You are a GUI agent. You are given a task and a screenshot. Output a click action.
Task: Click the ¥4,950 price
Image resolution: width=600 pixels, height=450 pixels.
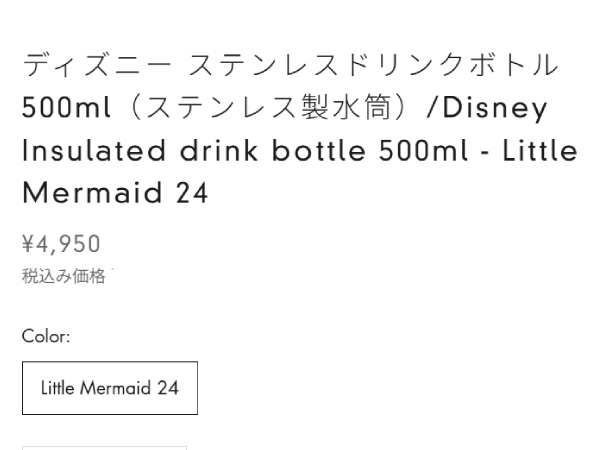point(62,244)
